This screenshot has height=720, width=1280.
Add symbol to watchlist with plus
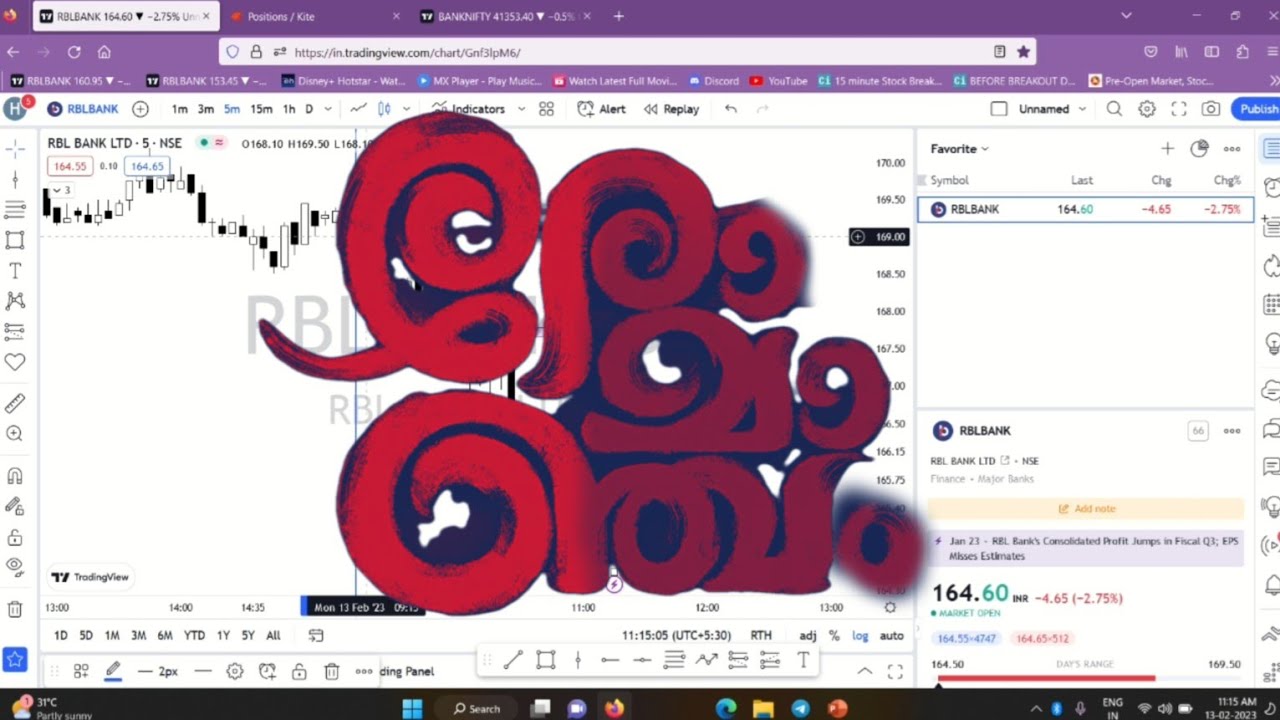(1167, 149)
